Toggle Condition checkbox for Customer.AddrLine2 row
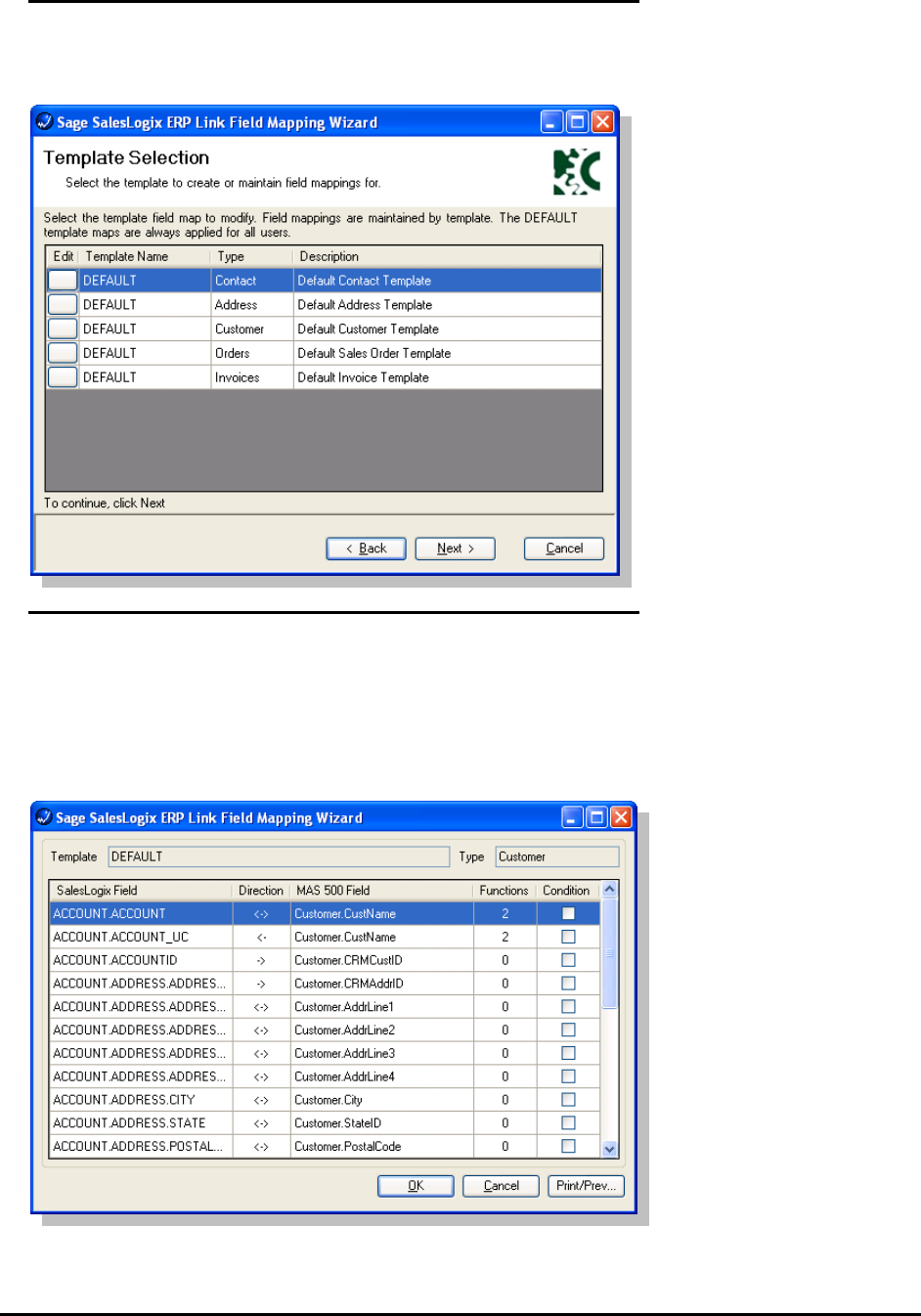921x1316 pixels. click(x=568, y=1030)
